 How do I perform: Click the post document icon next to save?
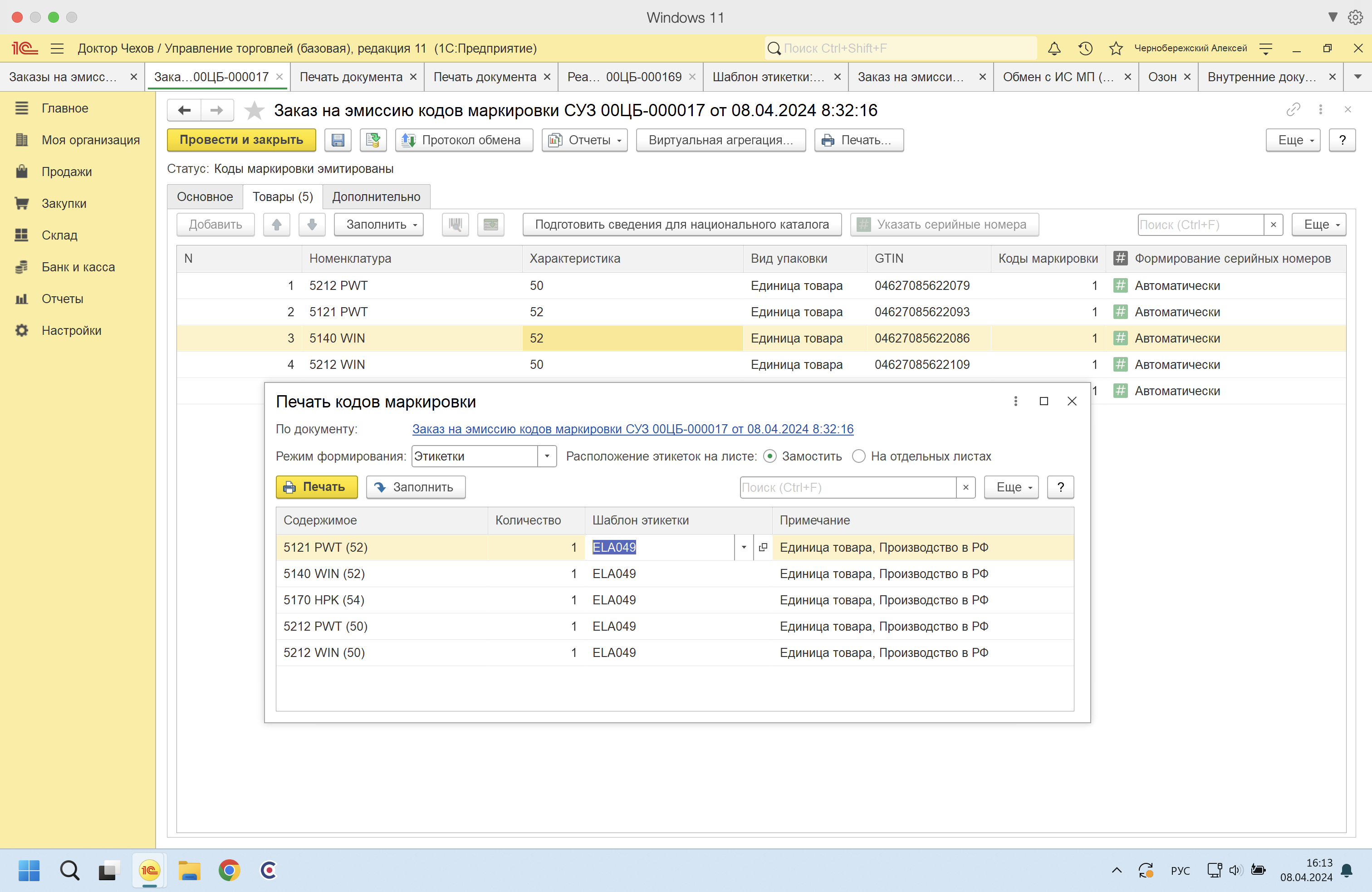[373, 140]
